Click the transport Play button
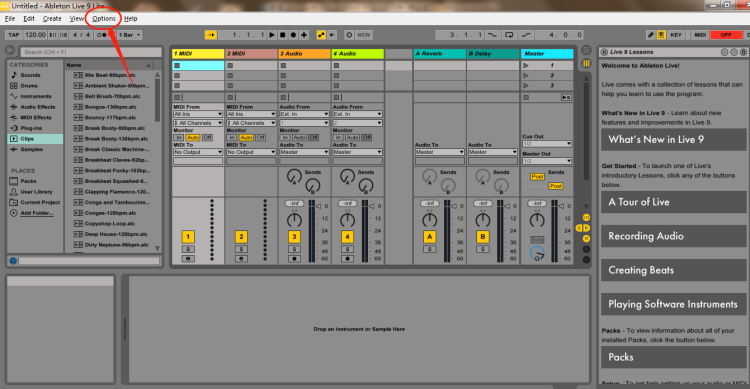This screenshot has height=389, width=750. click(272, 35)
